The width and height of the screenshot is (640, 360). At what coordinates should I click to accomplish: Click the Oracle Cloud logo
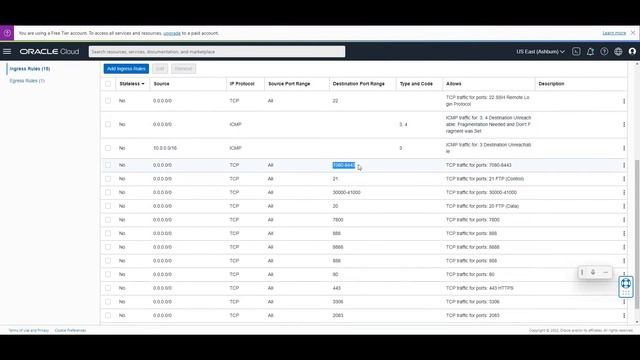[49, 52]
